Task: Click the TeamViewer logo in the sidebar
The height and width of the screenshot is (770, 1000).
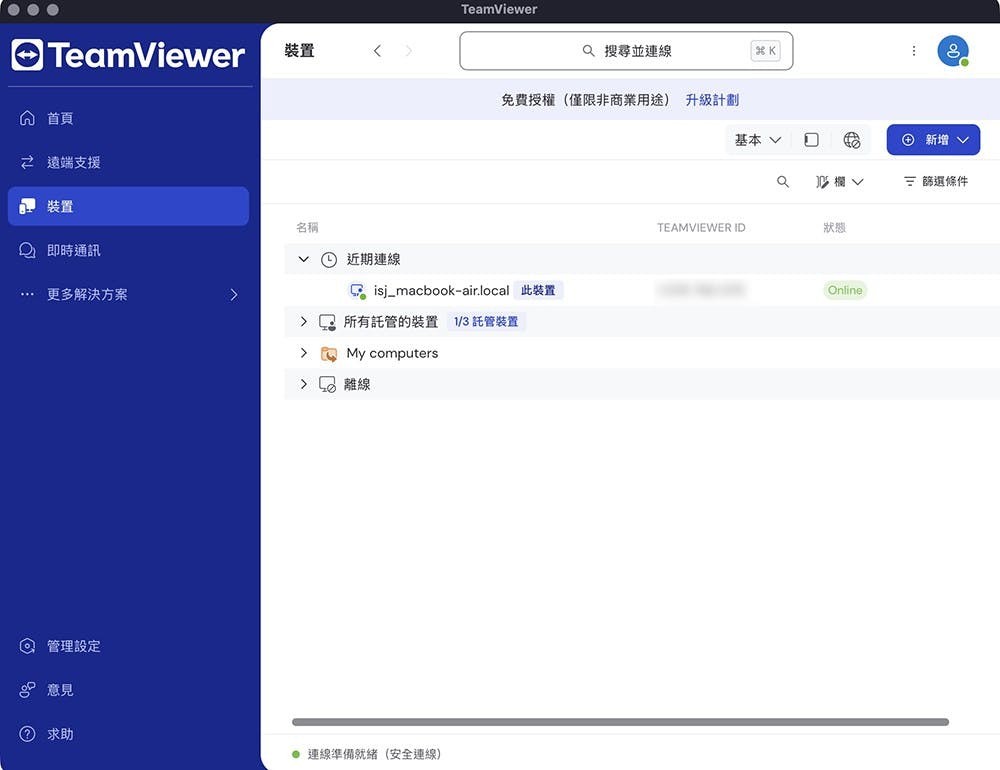Action: (x=128, y=55)
